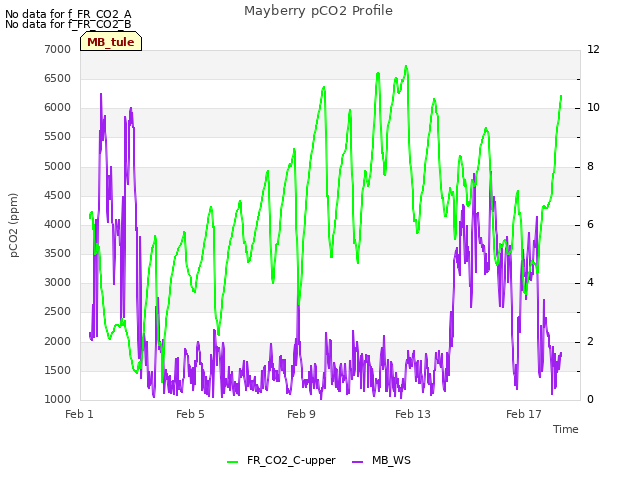The image size is (640, 480).
Task: Click the 0 right-axis value
Action: 590,400
